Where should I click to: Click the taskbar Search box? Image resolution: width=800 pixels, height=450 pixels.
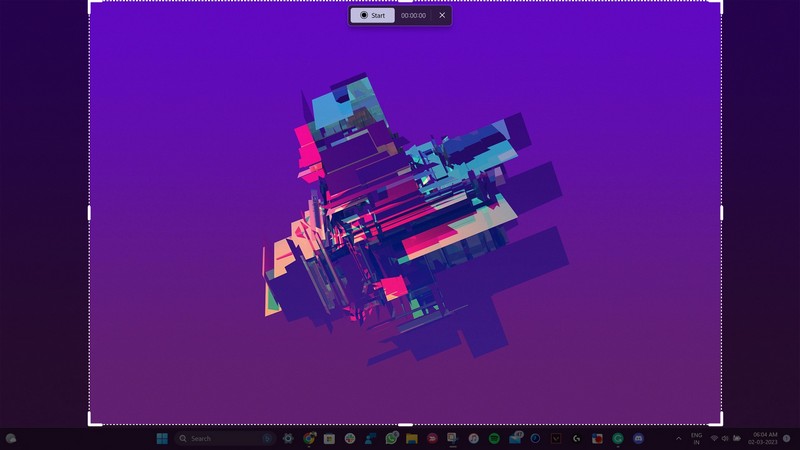[220, 438]
